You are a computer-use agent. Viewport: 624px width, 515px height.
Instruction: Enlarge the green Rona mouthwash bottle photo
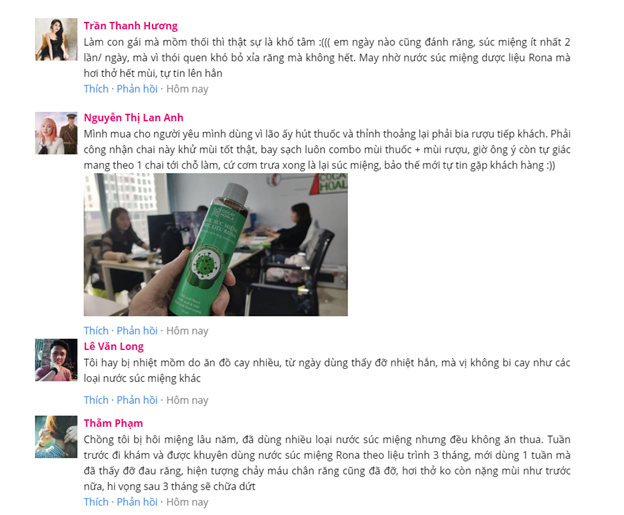216,244
